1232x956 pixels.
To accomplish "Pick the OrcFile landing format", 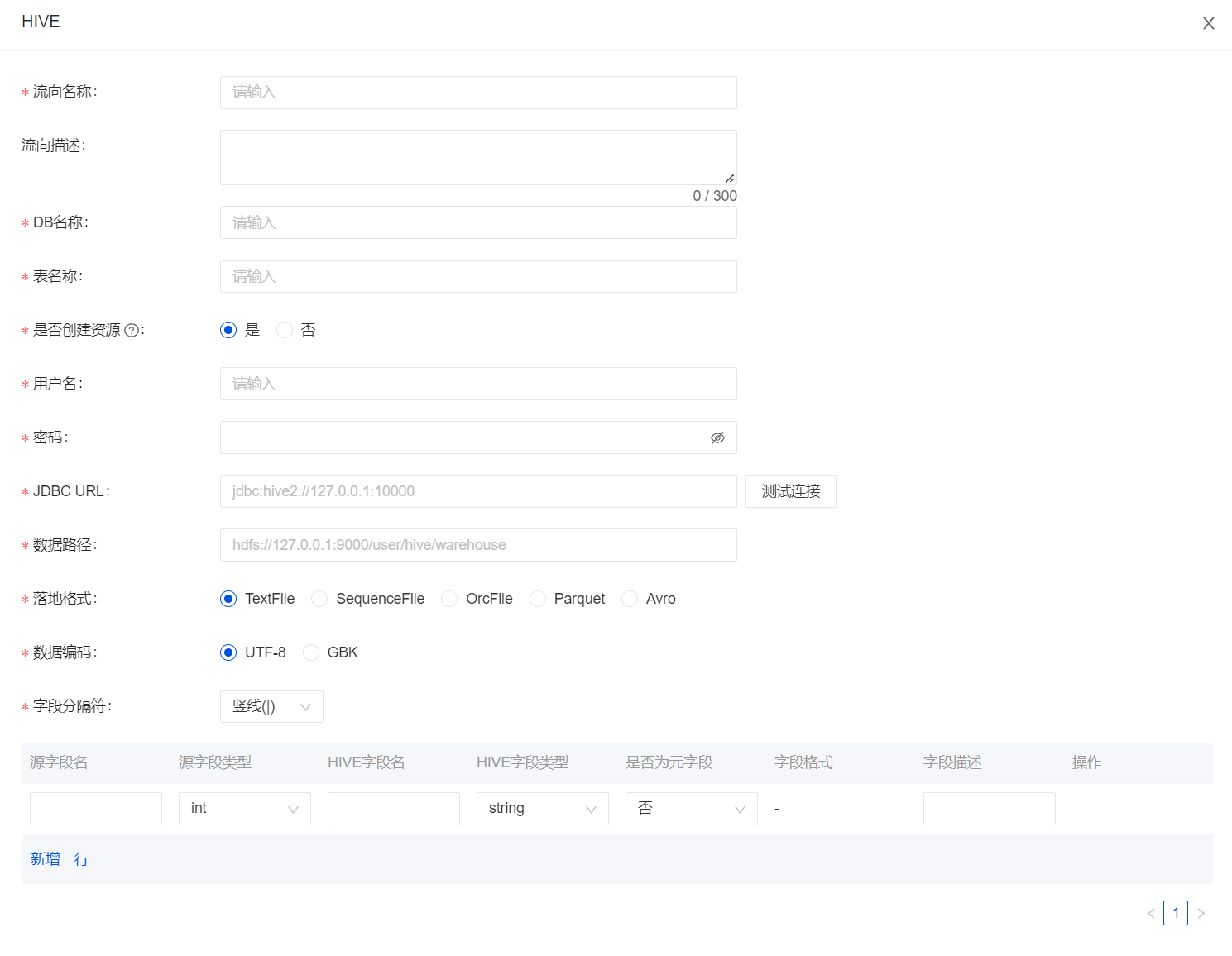I will pos(449,599).
